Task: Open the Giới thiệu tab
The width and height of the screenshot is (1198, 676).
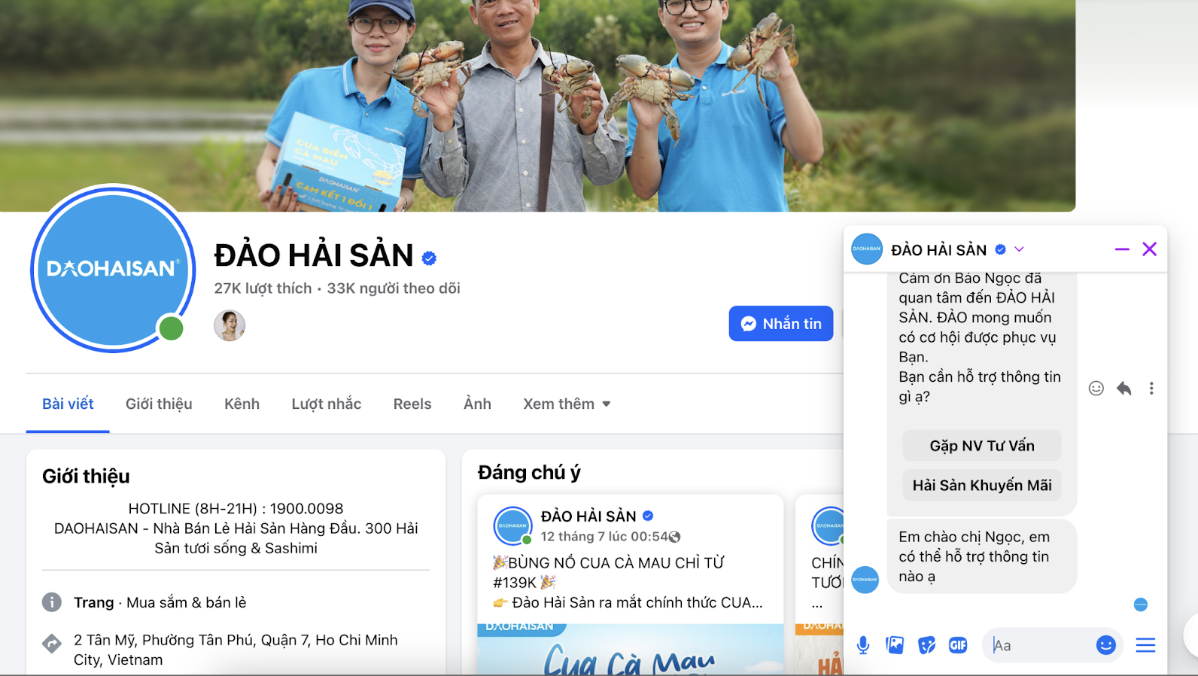Action: (x=159, y=404)
